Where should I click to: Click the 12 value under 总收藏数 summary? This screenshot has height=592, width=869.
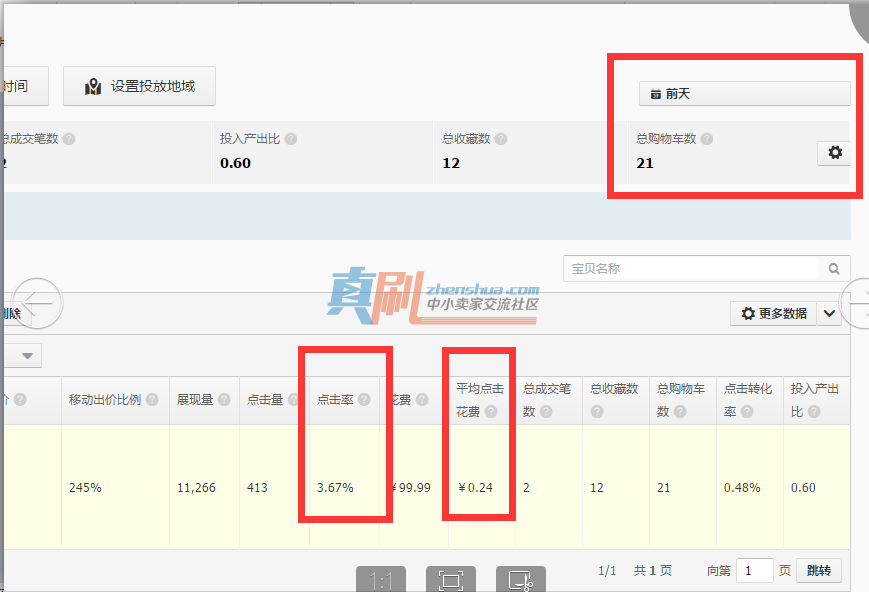coord(451,163)
